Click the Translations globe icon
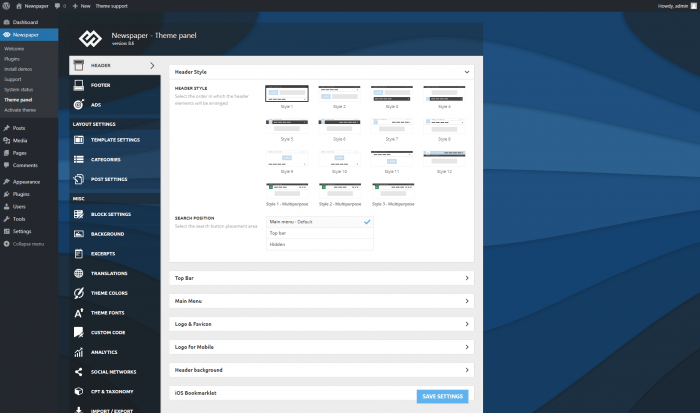 tap(79, 273)
